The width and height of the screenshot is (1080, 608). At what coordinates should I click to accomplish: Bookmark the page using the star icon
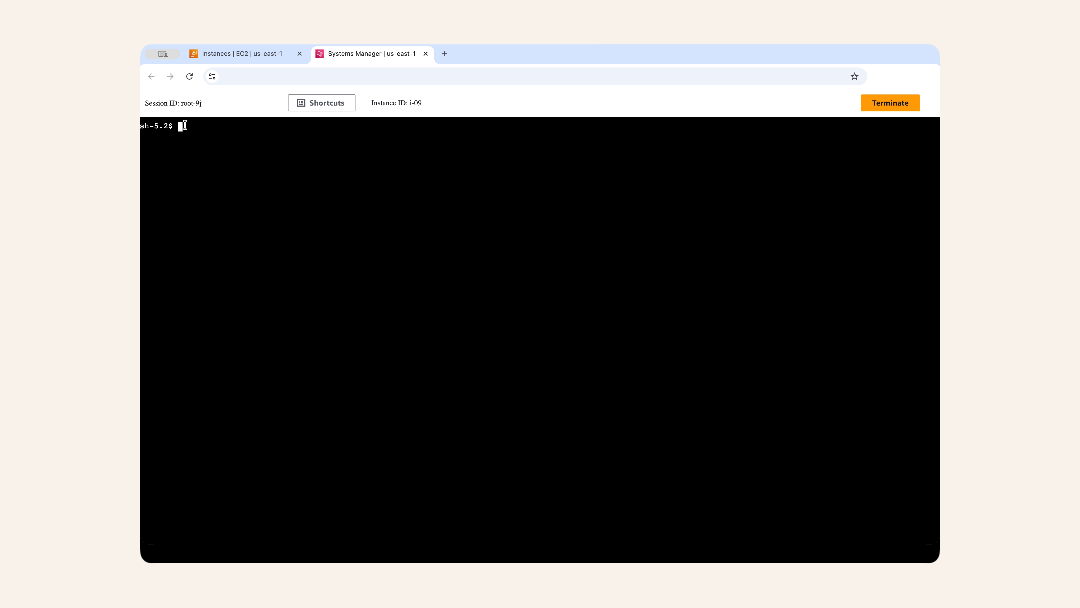point(854,76)
